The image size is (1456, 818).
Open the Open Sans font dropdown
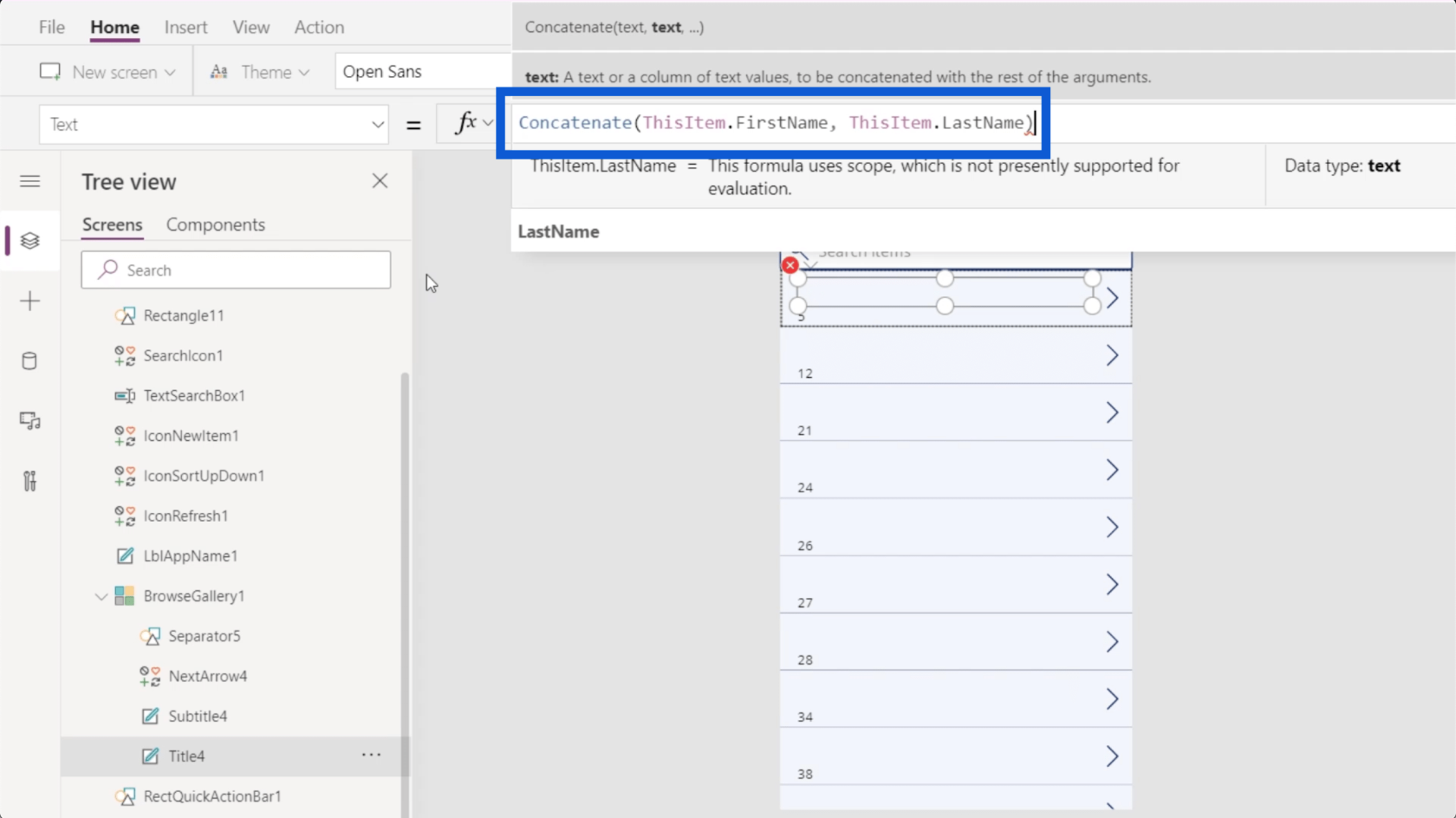click(x=423, y=71)
